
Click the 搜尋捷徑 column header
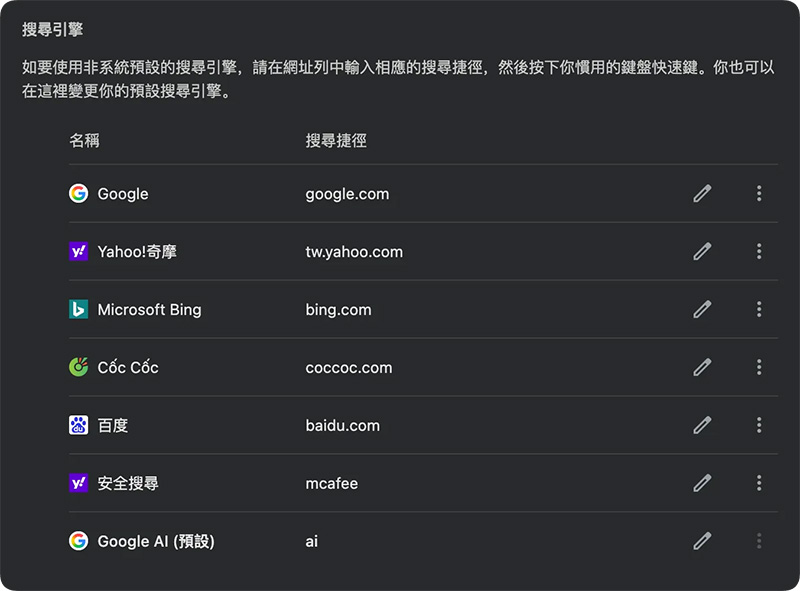pyautogui.click(x=336, y=141)
